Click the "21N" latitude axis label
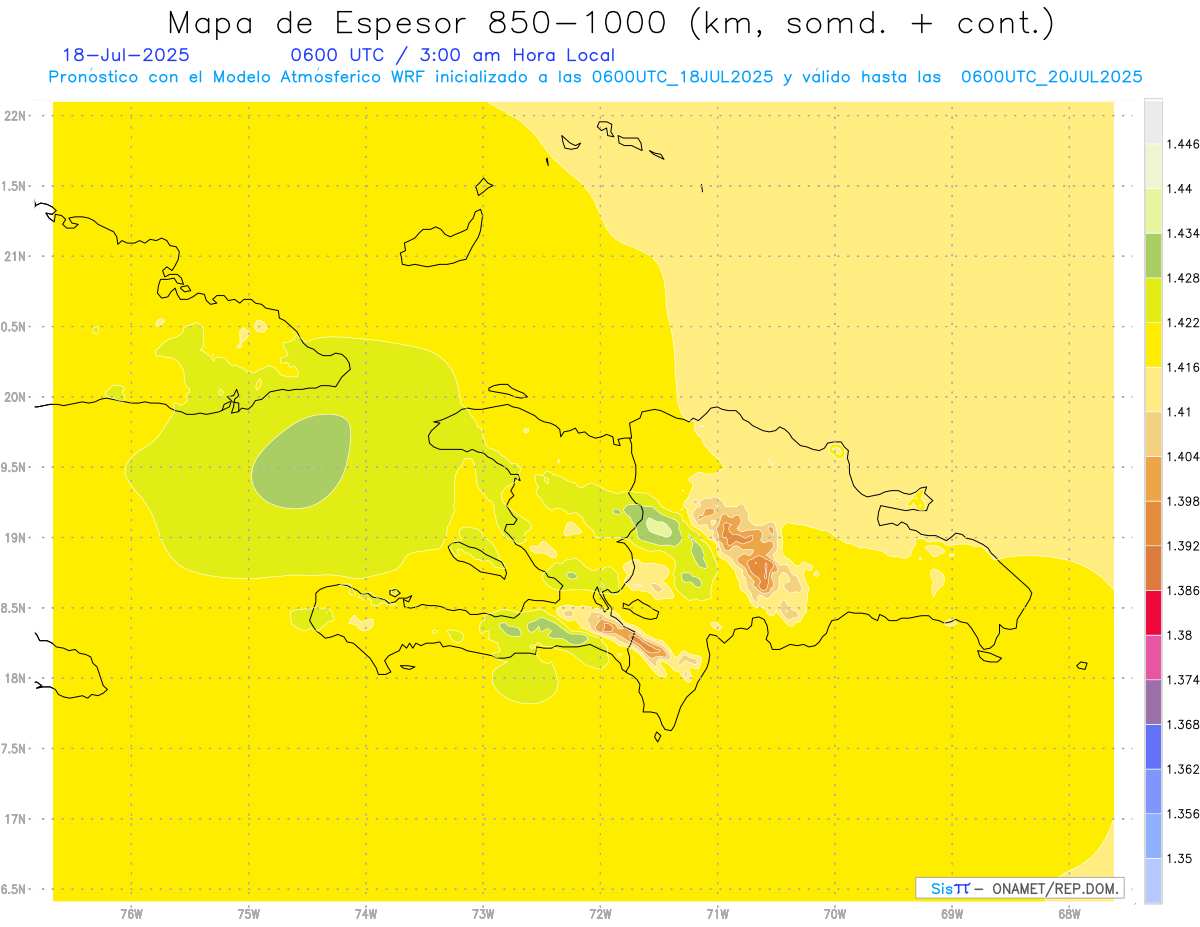 pos(15,257)
